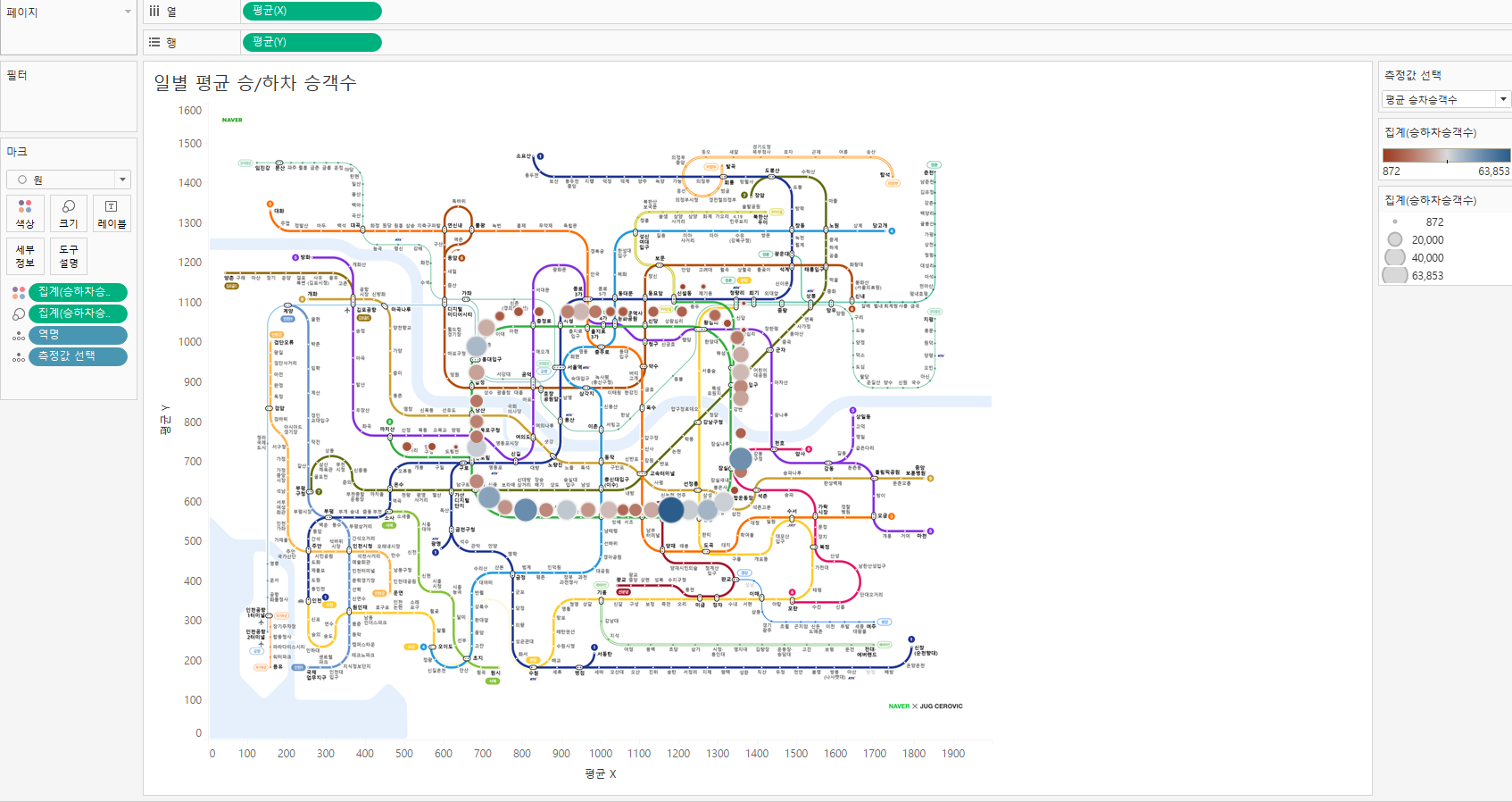1512x802 pixels.
Task: Click the red-blue color gradient legend bar
Action: [x=1446, y=155]
